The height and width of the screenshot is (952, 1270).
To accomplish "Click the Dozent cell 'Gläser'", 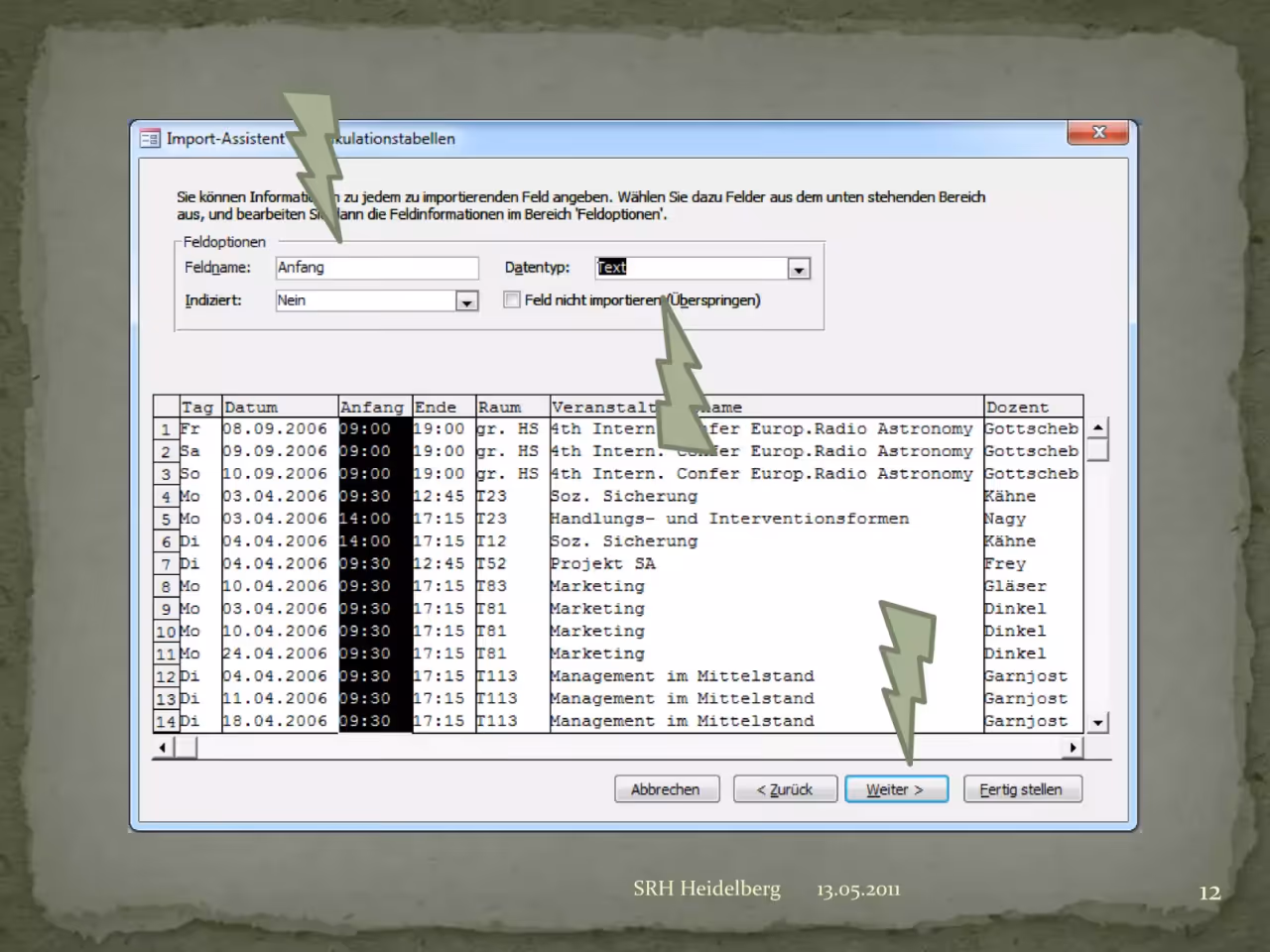I will [x=1015, y=586].
